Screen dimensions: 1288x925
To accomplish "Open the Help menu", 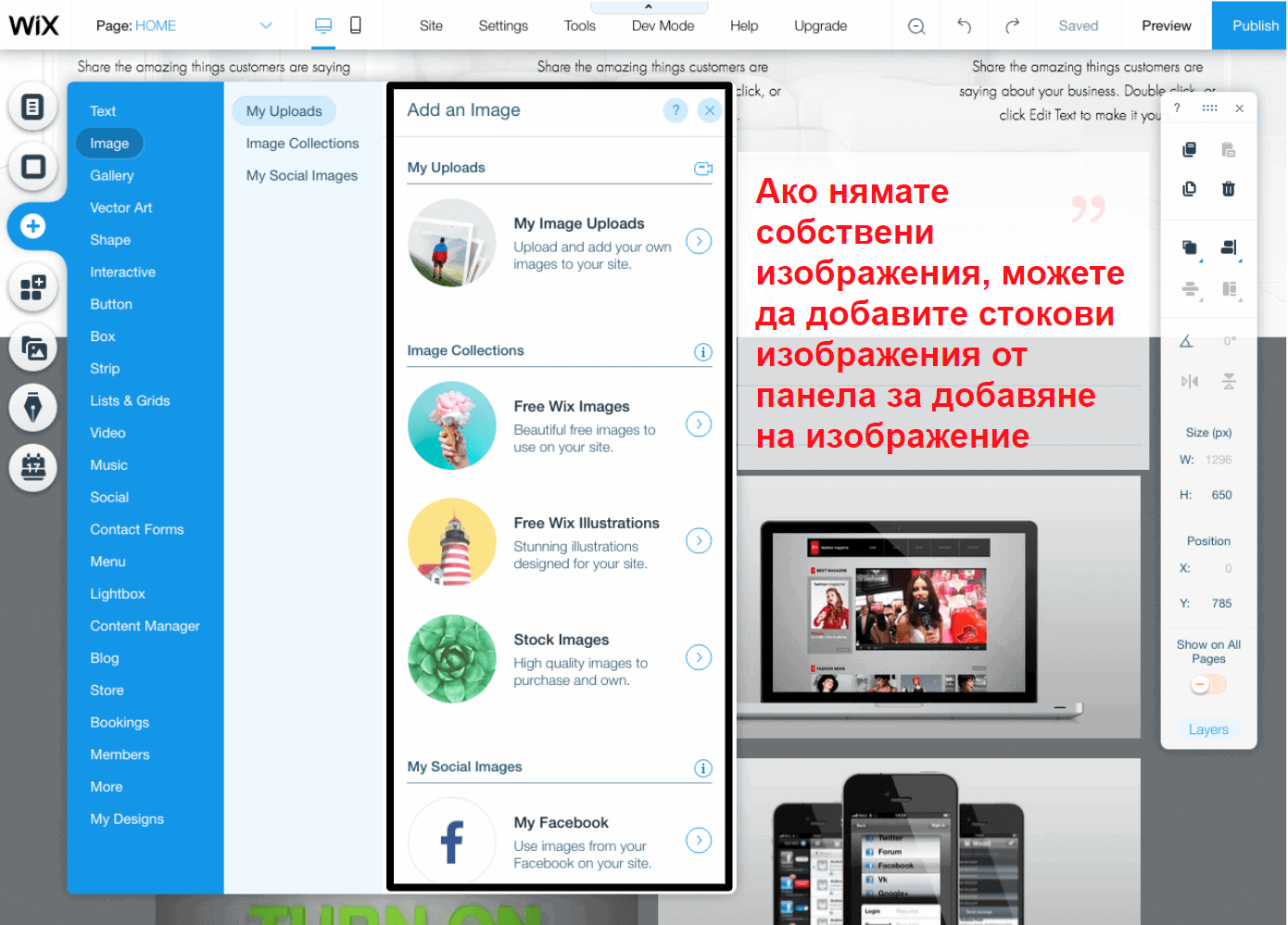I will tap(744, 26).
